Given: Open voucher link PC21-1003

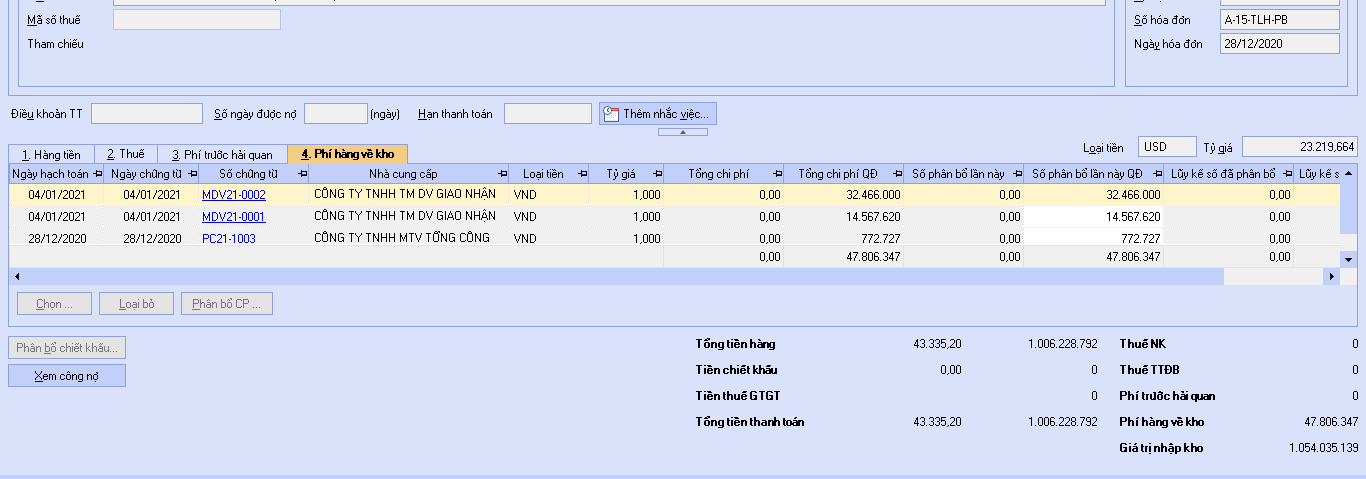Looking at the screenshot, I should click(x=229, y=239).
